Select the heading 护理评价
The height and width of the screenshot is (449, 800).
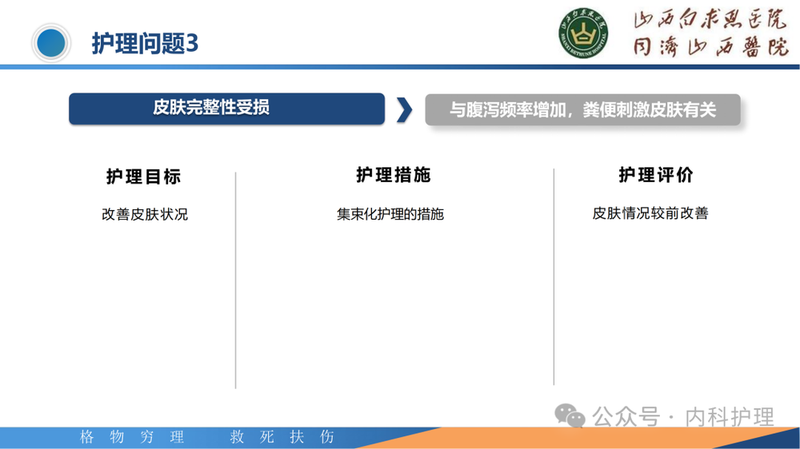pyautogui.click(x=656, y=175)
